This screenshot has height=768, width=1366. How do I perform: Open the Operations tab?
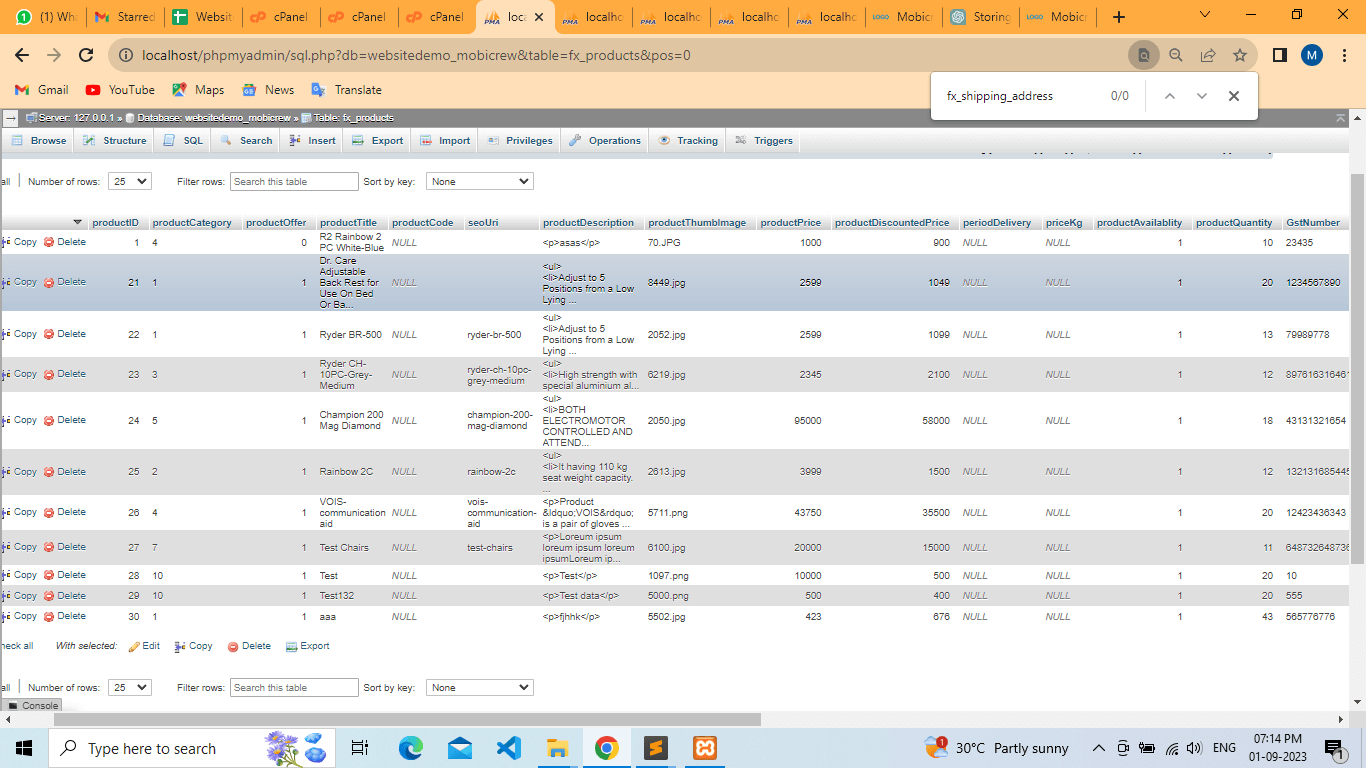(x=605, y=141)
